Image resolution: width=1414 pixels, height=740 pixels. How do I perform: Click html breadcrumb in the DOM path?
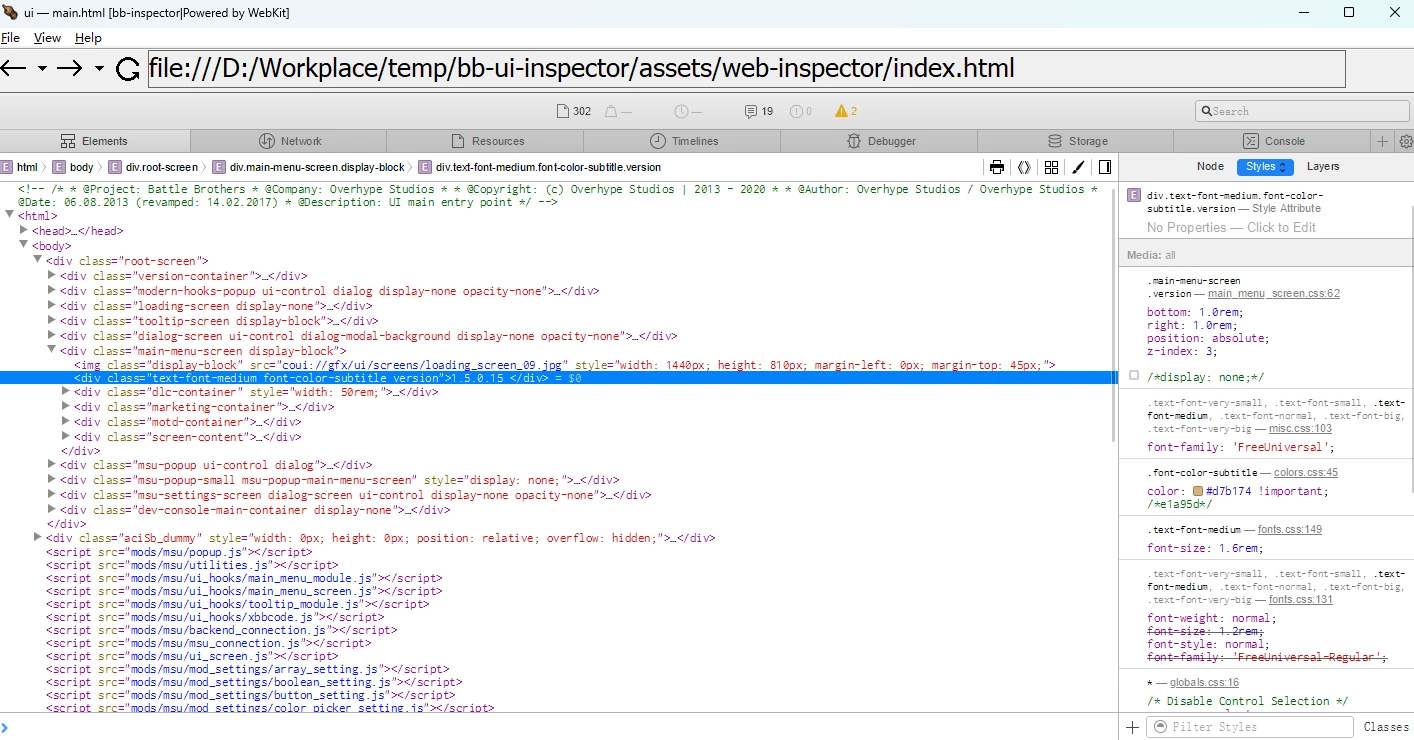tap(19, 167)
